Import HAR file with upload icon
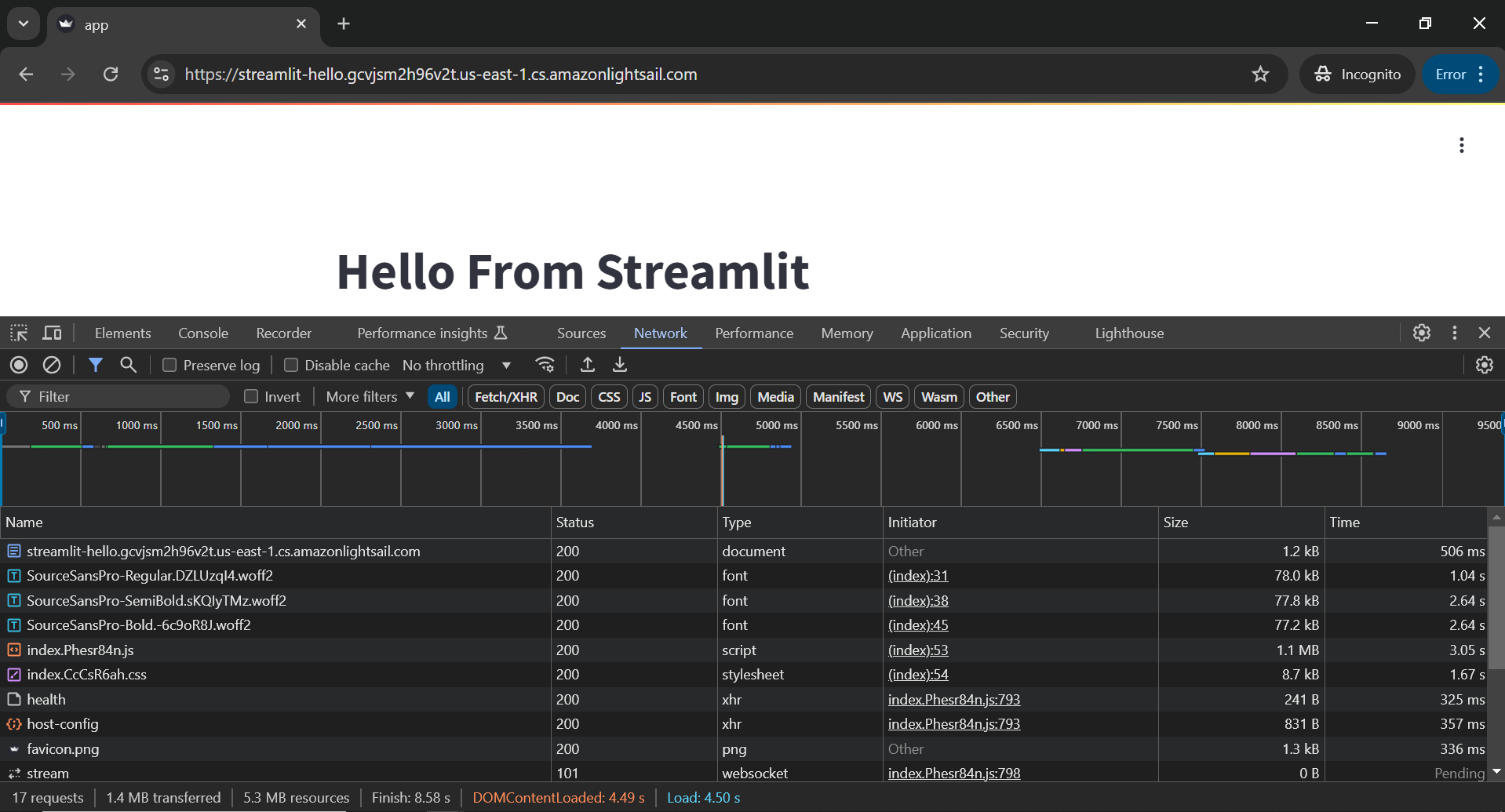 pyautogui.click(x=587, y=365)
